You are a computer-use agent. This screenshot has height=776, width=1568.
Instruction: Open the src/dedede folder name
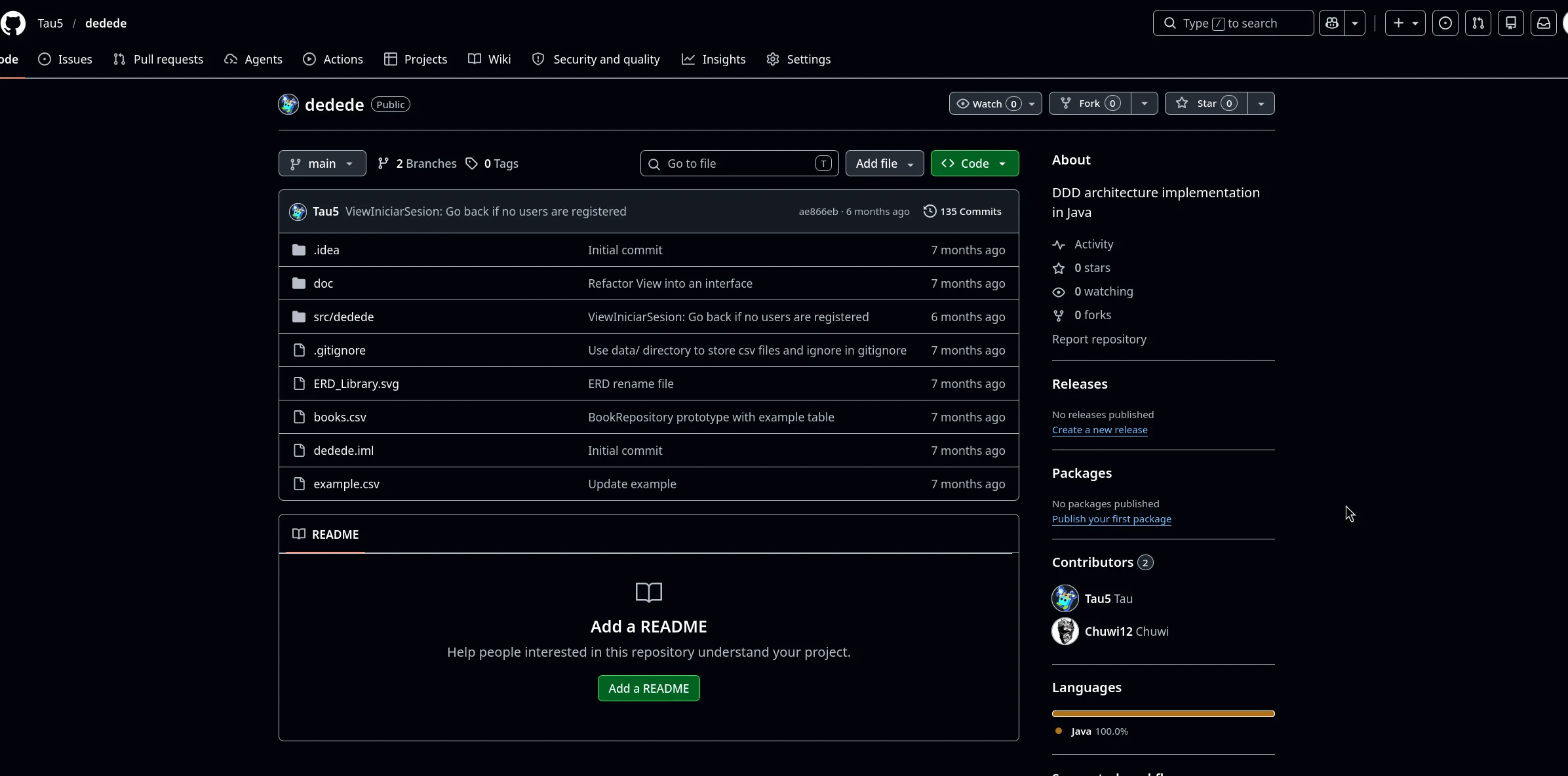pyautogui.click(x=343, y=317)
